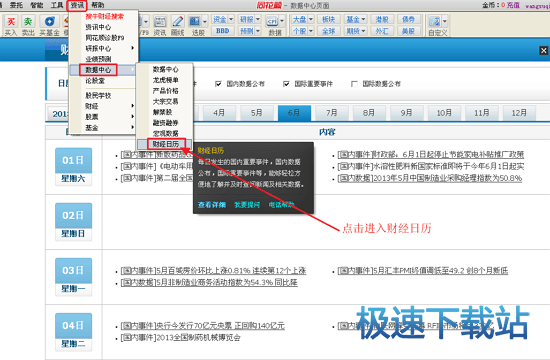Click the 债券 bonds toolbar button
This screenshot has height=360, width=550.
point(409,19)
